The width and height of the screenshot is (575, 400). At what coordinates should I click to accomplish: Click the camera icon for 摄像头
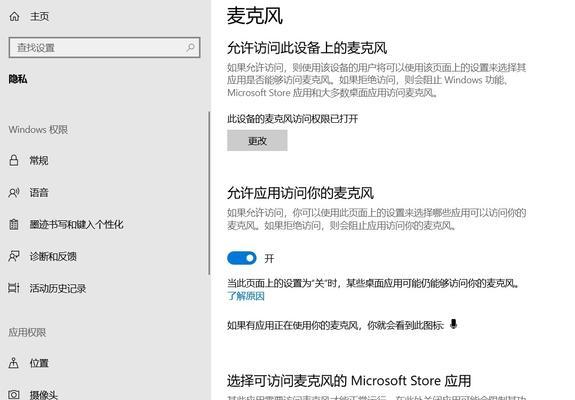pyautogui.click(x=14, y=395)
